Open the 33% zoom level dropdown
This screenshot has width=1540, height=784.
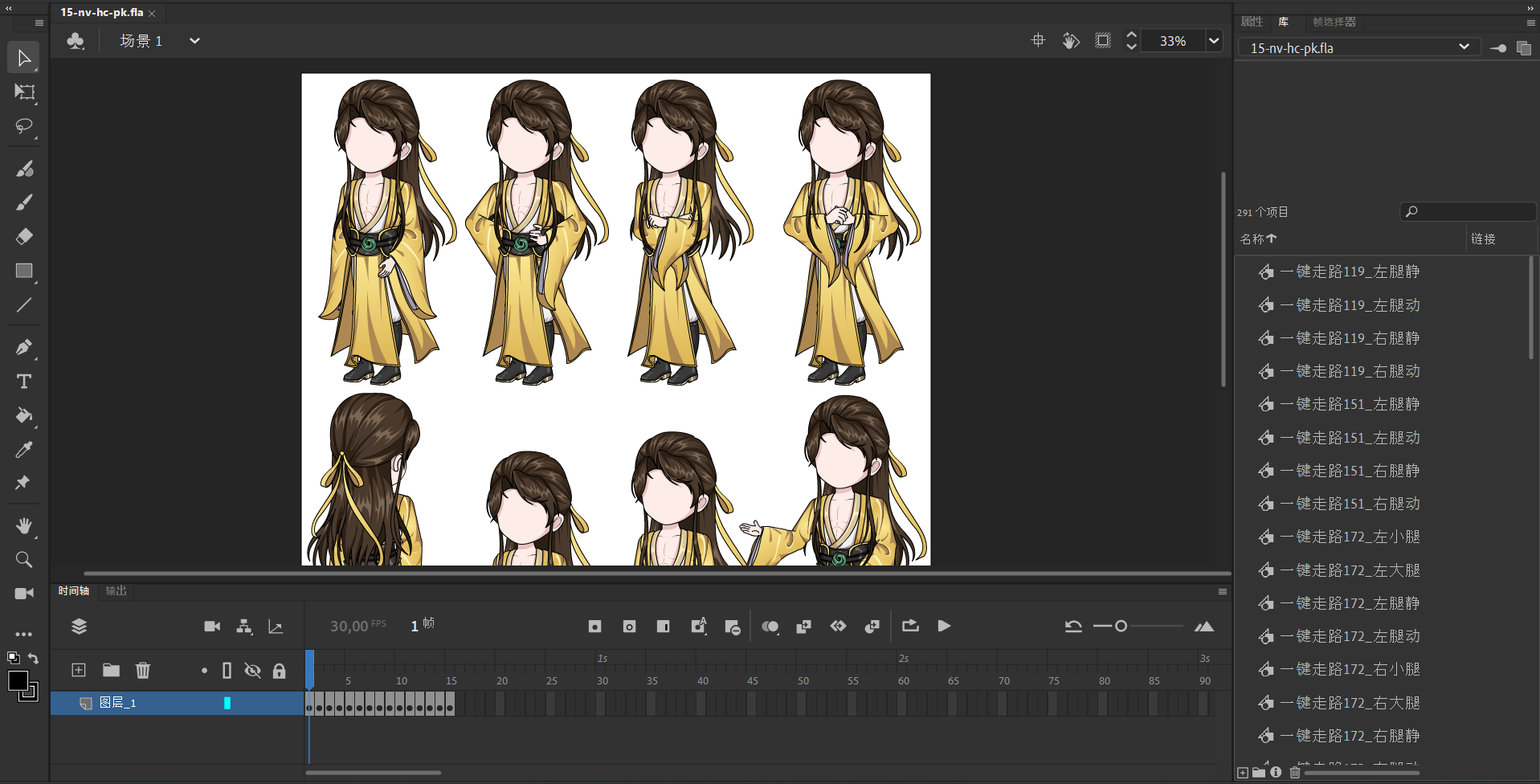(x=1213, y=41)
